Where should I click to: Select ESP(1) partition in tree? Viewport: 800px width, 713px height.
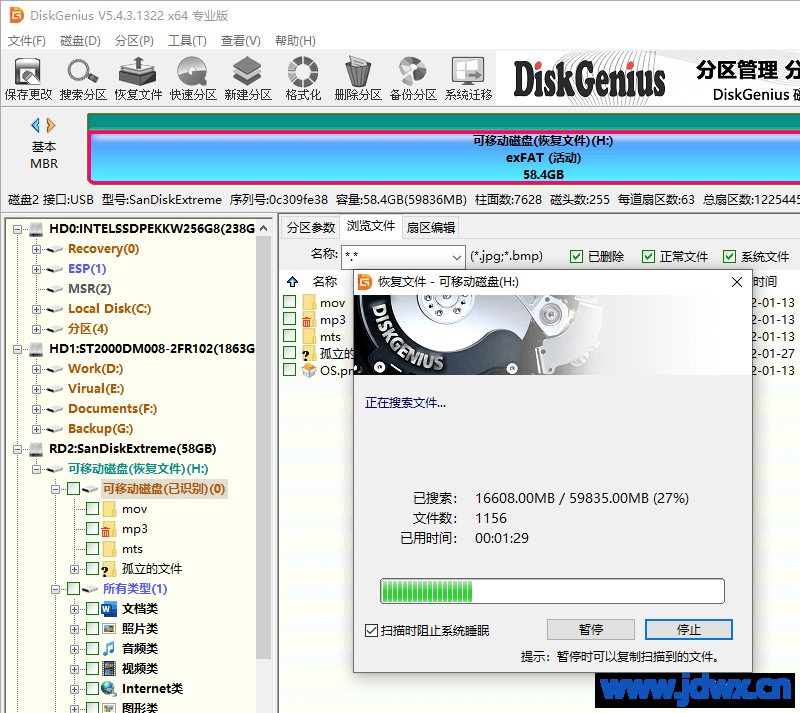87,269
